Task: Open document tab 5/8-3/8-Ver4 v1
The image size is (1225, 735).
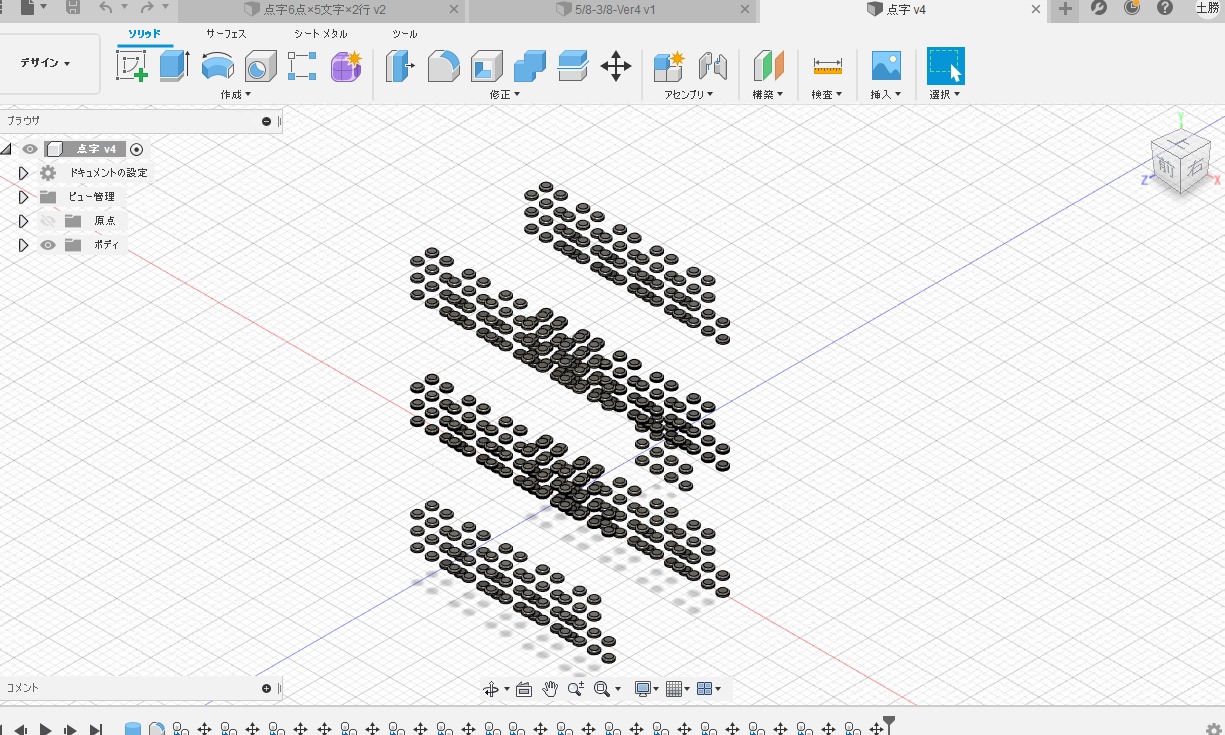Action: tap(615, 9)
